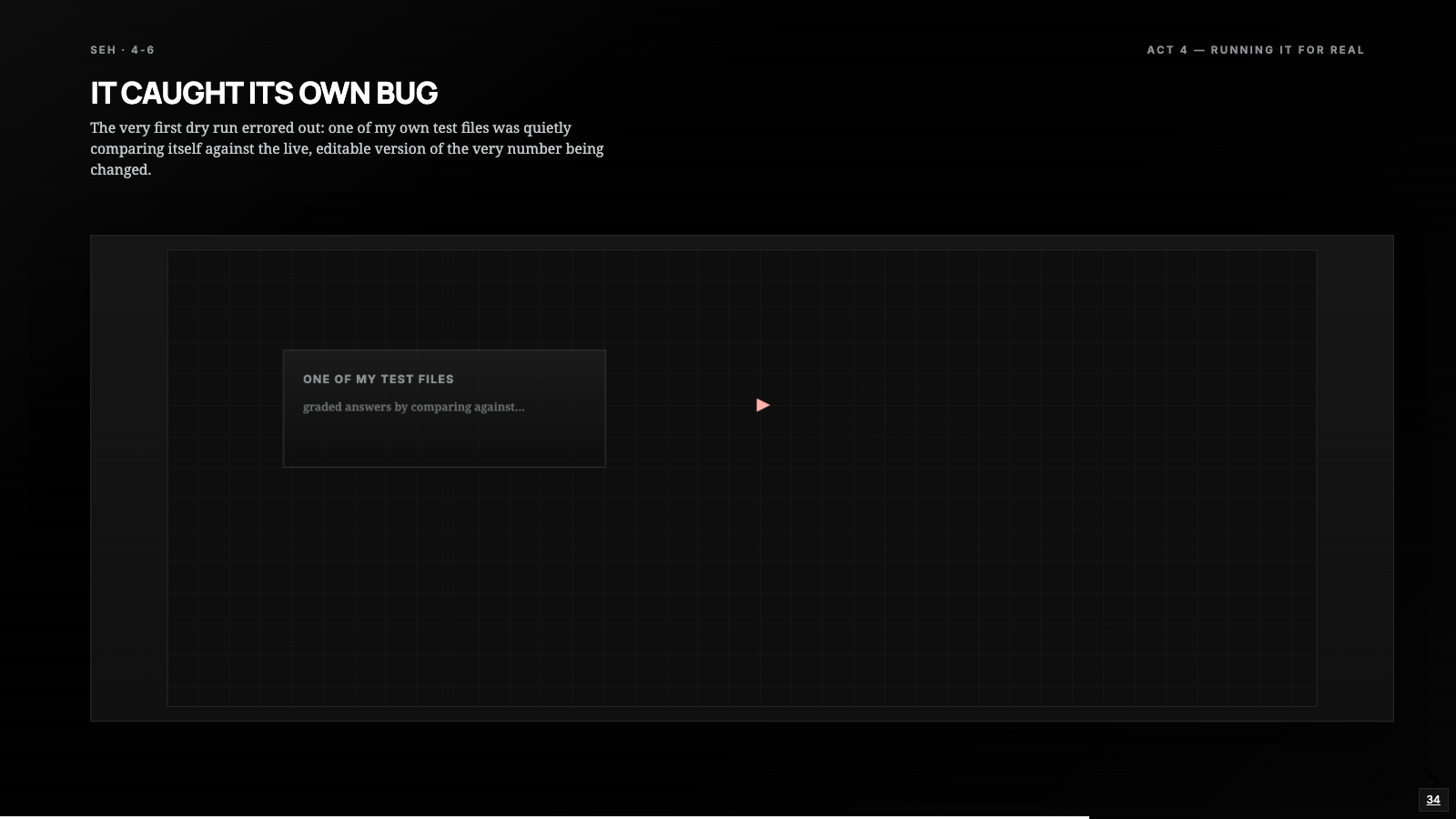Click the 'ONE OF MY TEST FILES' title
The width and height of the screenshot is (1456, 819).
click(x=379, y=379)
